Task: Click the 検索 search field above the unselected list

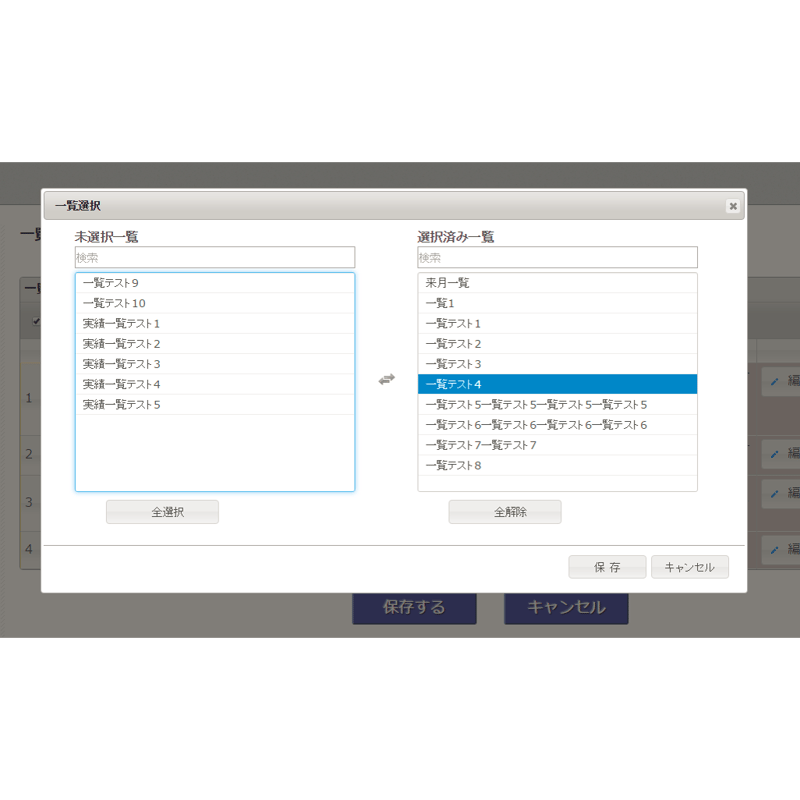Action: pos(213,257)
